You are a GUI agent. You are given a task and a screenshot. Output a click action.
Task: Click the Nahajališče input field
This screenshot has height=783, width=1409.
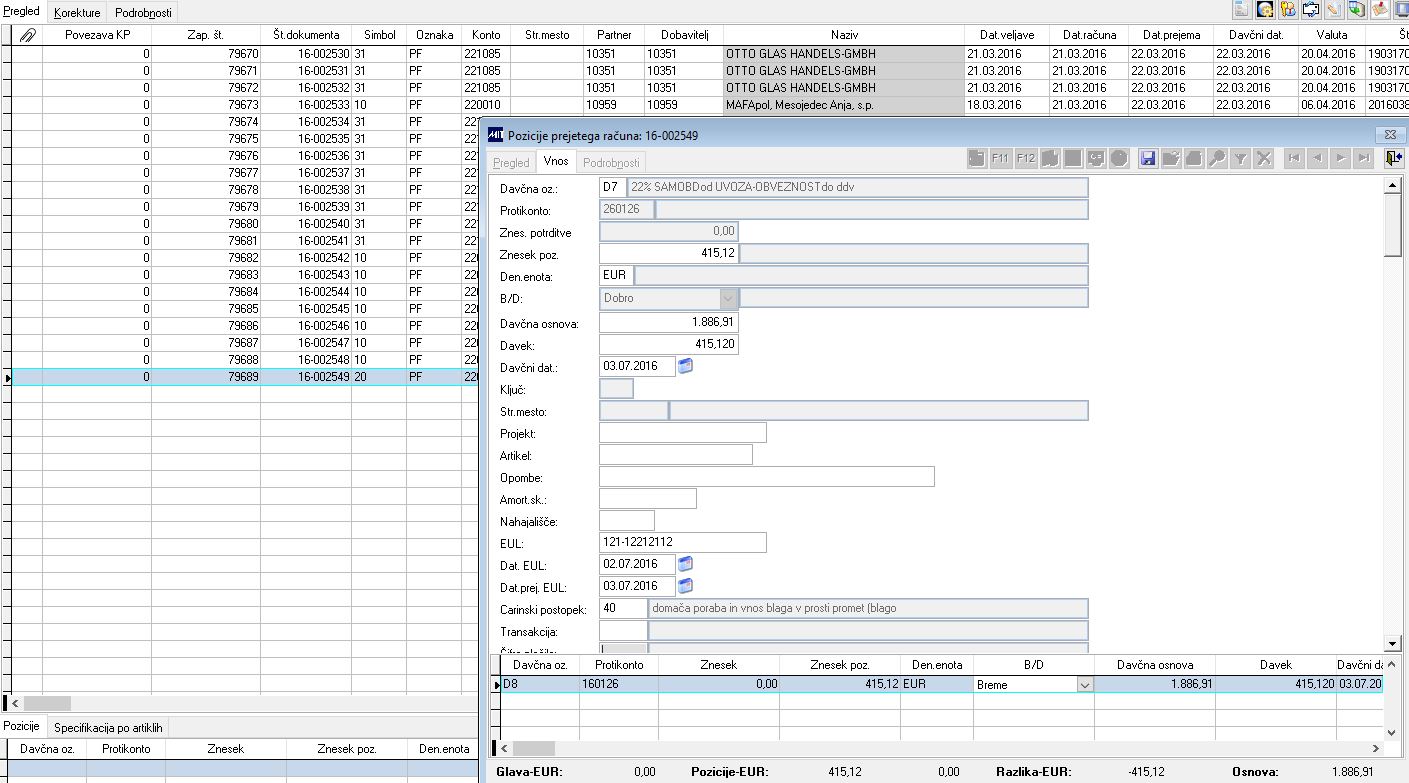point(626,520)
